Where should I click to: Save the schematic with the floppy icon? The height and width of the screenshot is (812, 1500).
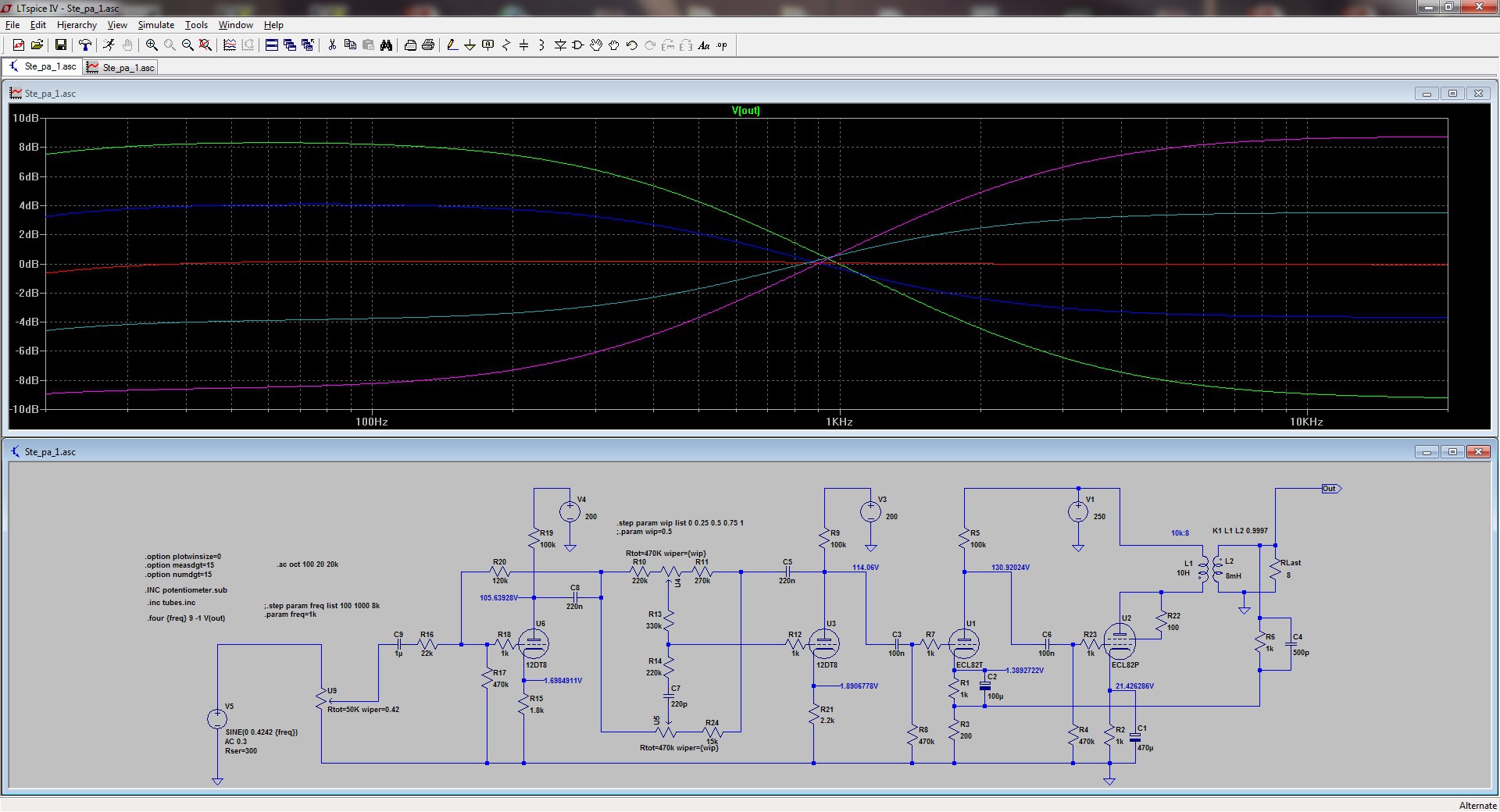(x=60, y=45)
